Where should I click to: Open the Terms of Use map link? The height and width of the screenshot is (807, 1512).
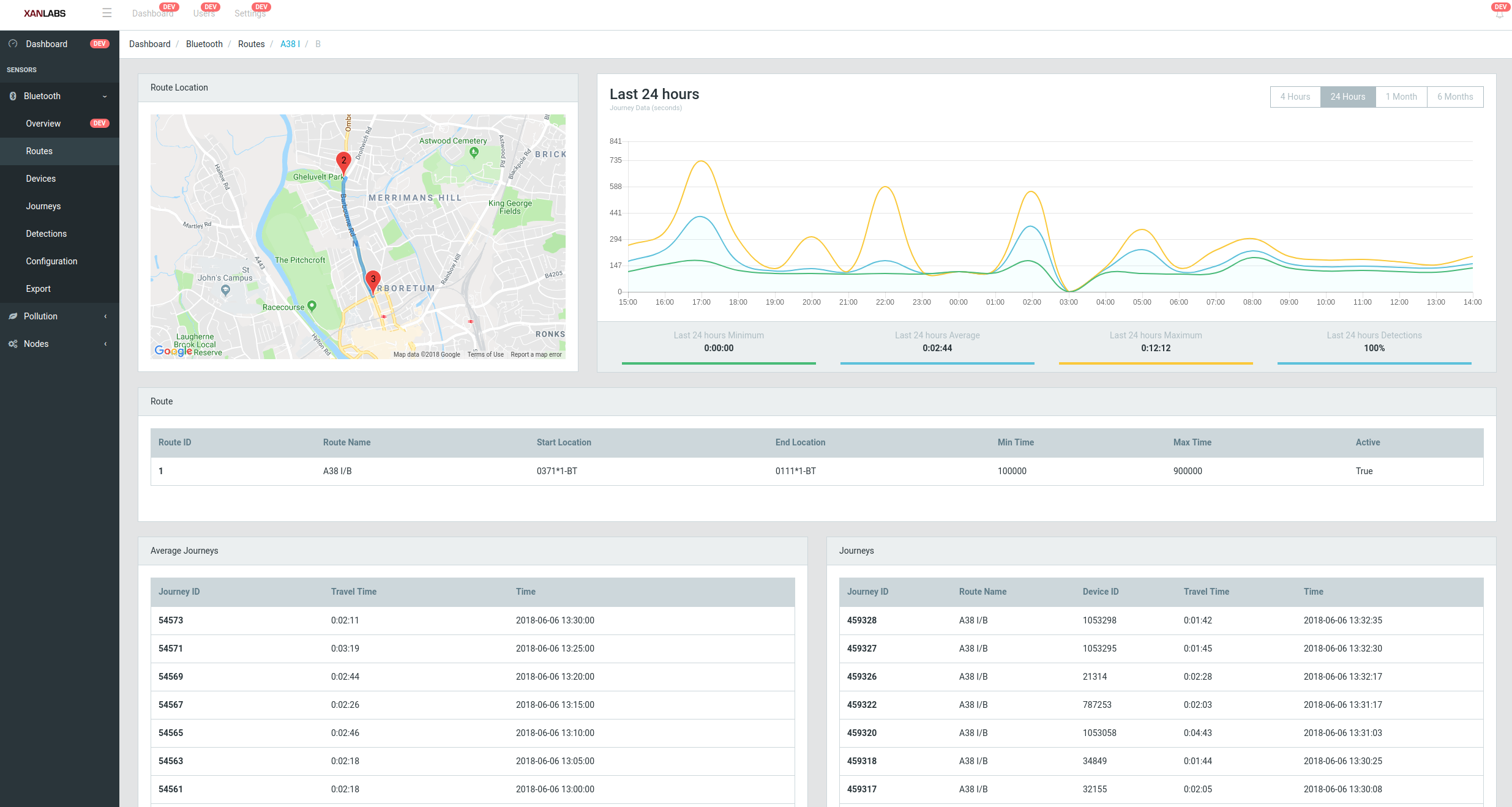[x=485, y=354]
